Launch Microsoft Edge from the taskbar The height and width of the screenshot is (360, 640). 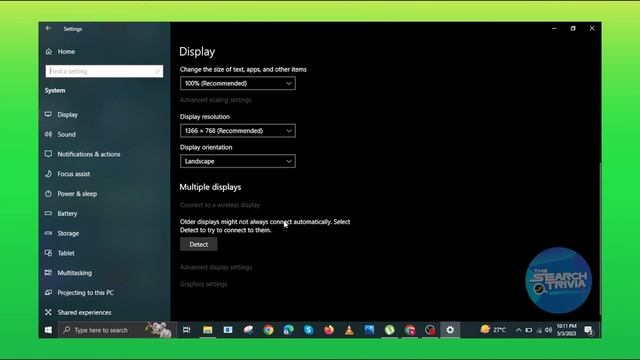(288, 330)
